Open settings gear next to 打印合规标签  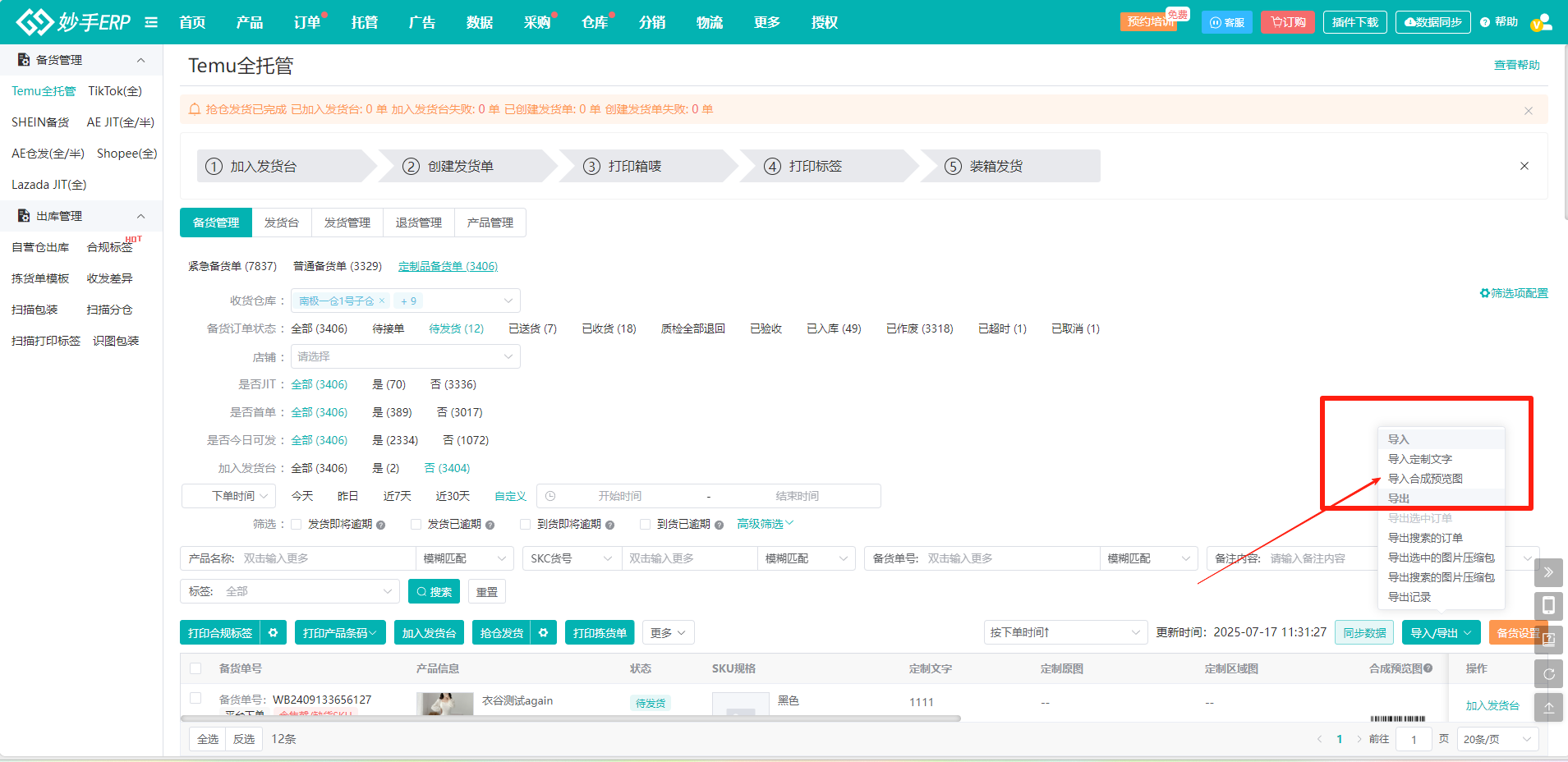coord(274,632)
